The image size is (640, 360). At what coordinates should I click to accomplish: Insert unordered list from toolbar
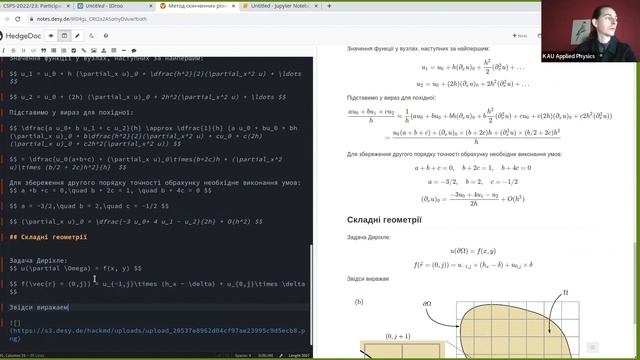click(x=53, y=51)
